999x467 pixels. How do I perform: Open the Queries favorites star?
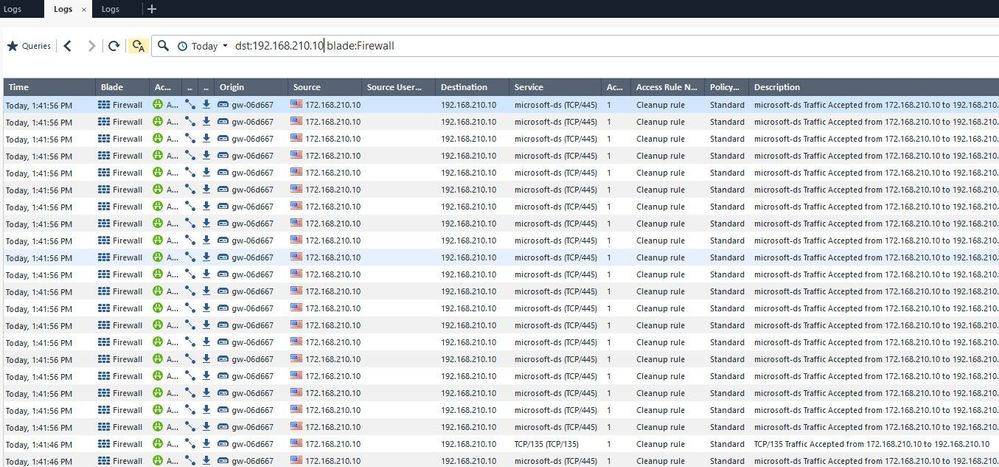[x=13, y=46]
